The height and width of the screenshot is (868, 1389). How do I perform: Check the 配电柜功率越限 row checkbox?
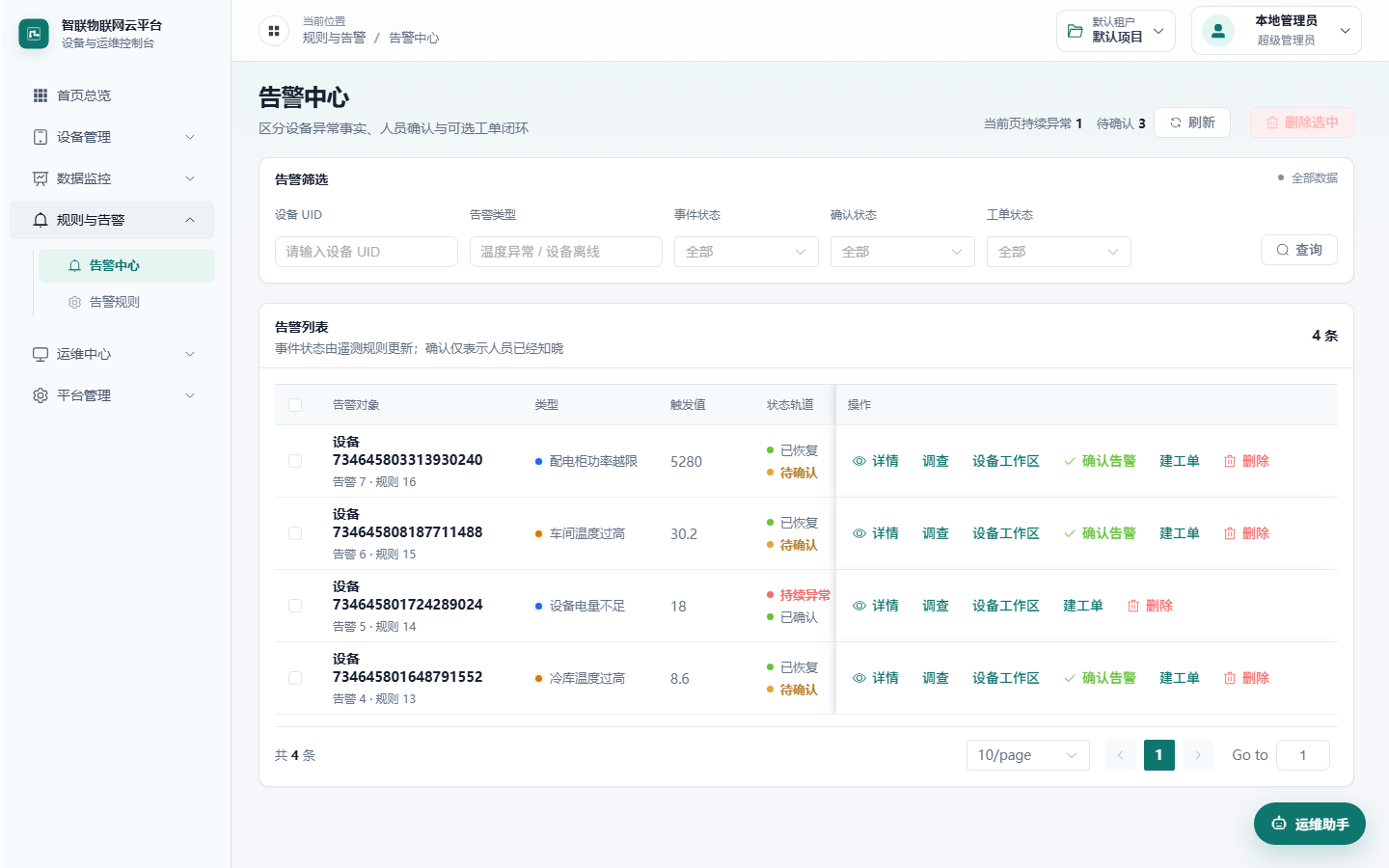(x=295, y=461)
